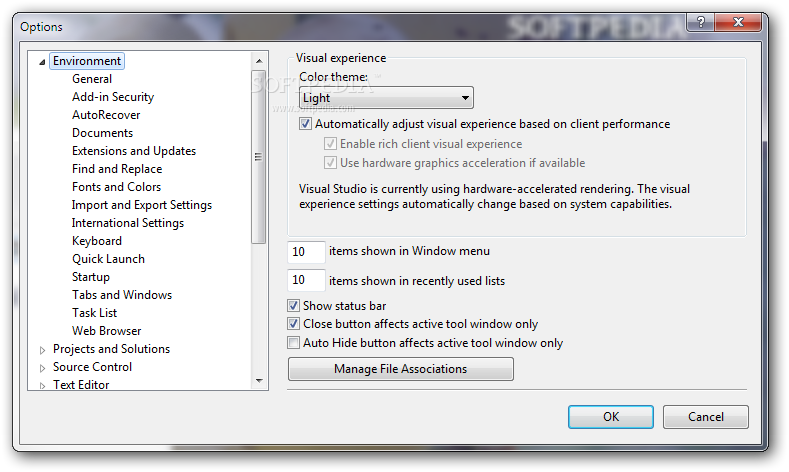This screenshot has width=789, height=472.
Task: Close the Options dialog window
Action: click(x=738, y=22)
